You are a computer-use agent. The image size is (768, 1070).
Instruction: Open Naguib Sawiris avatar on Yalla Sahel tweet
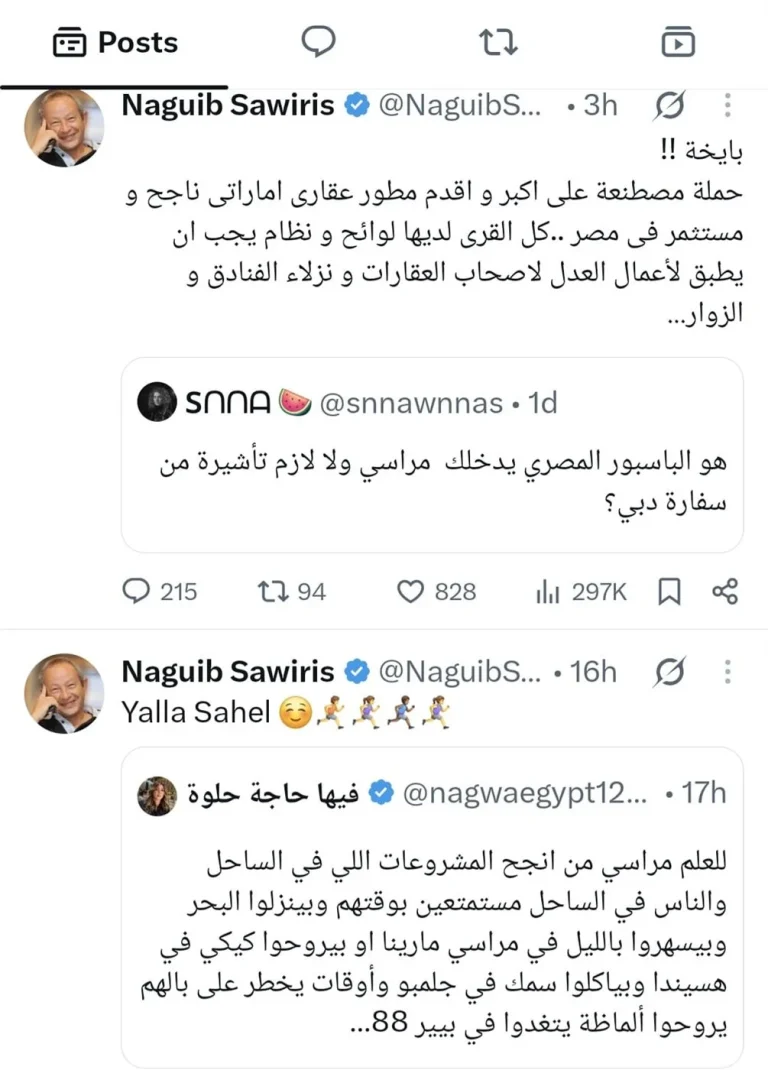[x=64, y=693]
